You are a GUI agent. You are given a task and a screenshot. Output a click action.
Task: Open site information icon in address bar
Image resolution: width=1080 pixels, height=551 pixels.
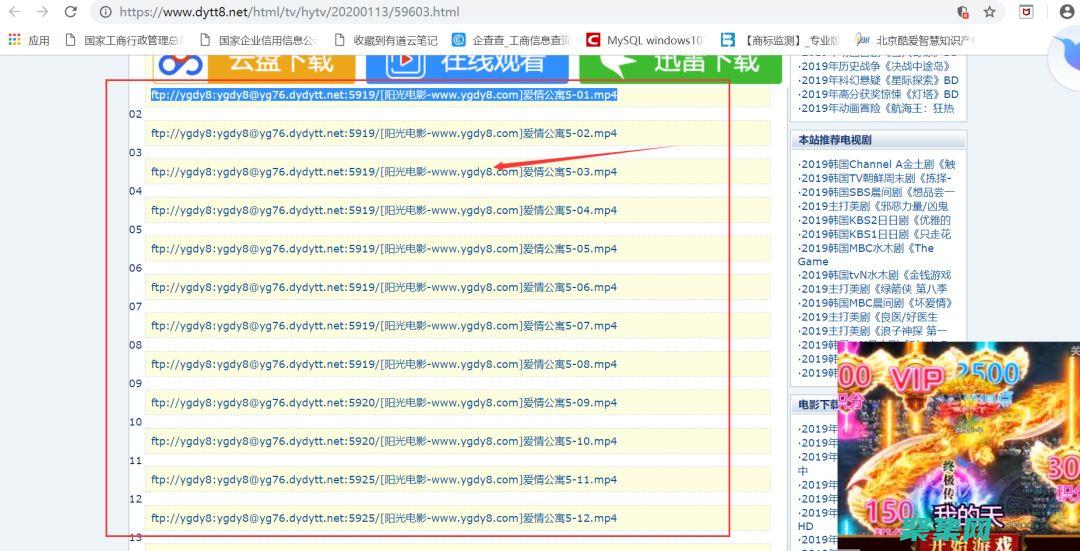tap(105, 12)
